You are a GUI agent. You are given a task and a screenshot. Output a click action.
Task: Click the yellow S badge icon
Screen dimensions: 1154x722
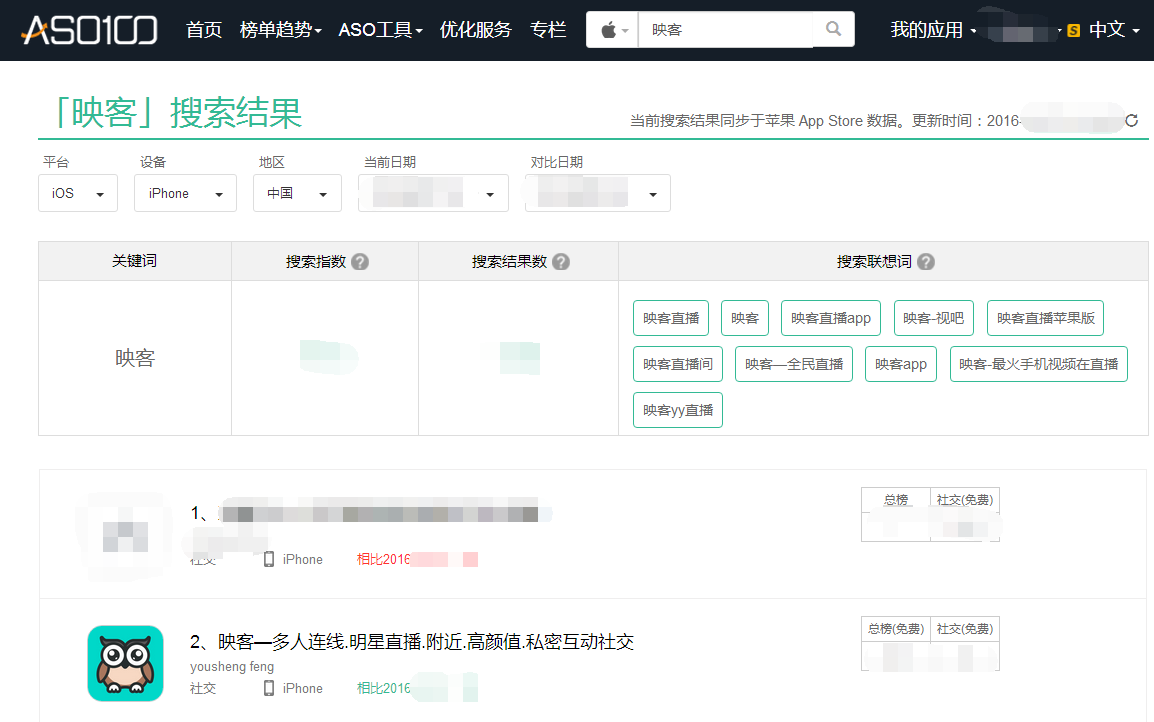point(1074,30)
